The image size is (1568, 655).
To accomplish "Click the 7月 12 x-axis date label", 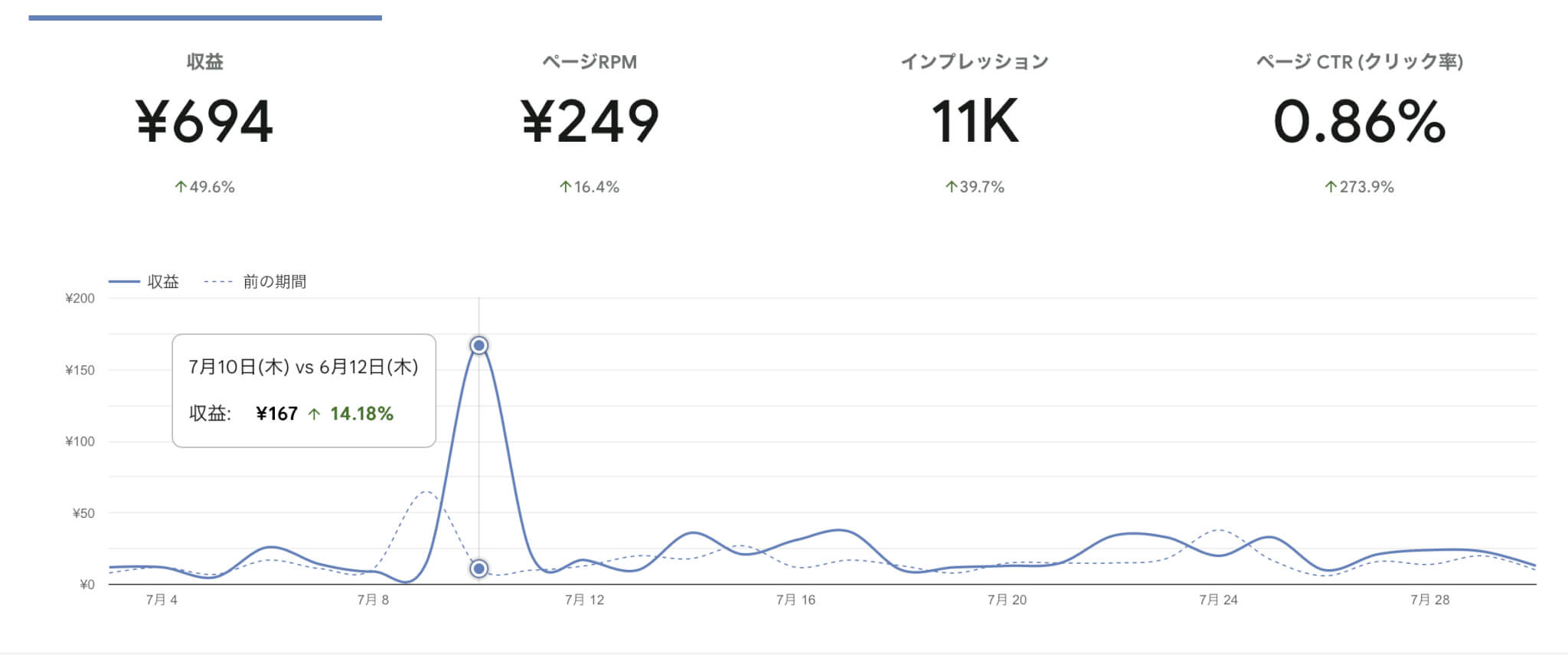I will pyautogui.click(x=584, y=600).
